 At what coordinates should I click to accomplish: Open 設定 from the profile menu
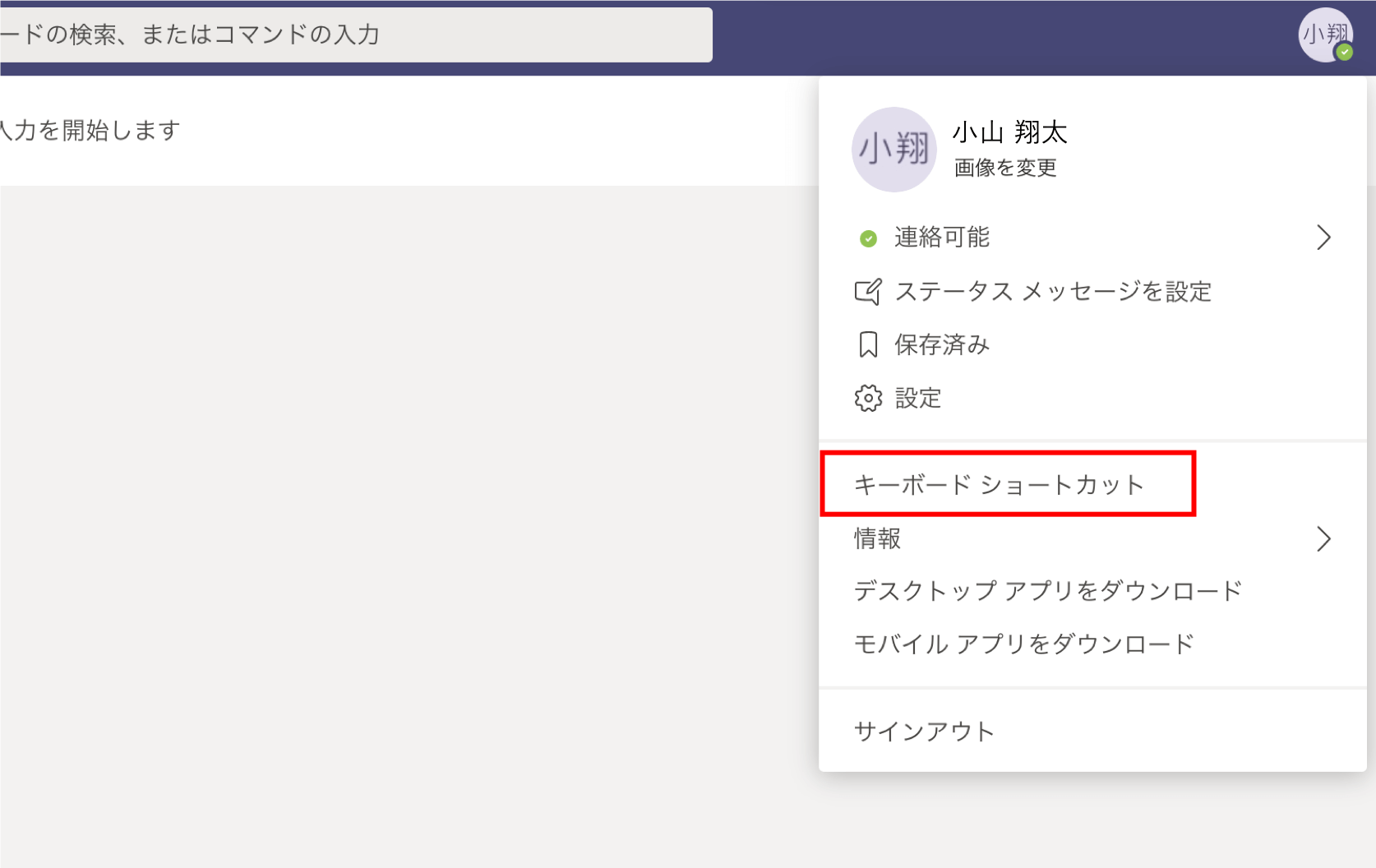pos(918,399)
